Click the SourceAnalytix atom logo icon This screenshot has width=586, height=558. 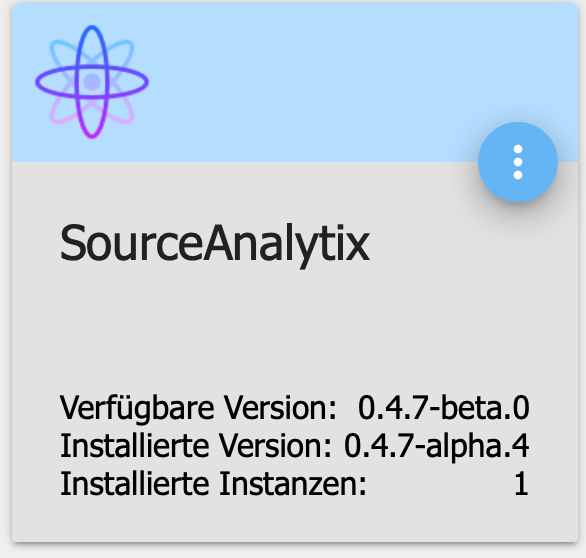pyautogui.click(x=92, y=82)
